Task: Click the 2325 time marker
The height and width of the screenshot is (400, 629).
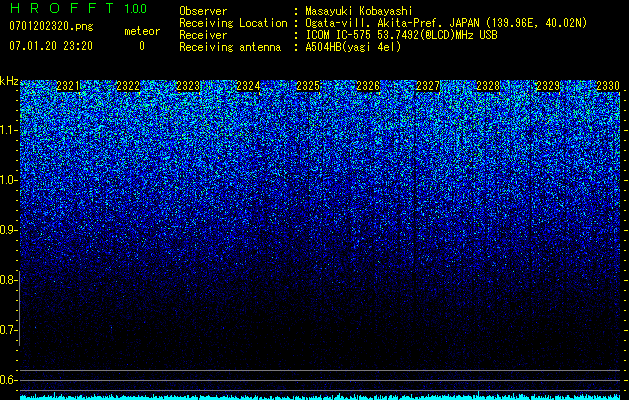Action: pyautogui.click(x=308, y=86)
